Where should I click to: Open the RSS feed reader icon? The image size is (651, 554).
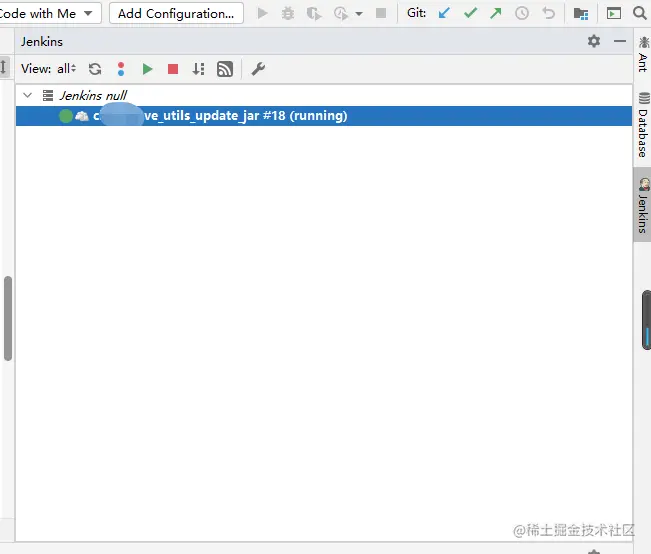(x=225, y=69)
